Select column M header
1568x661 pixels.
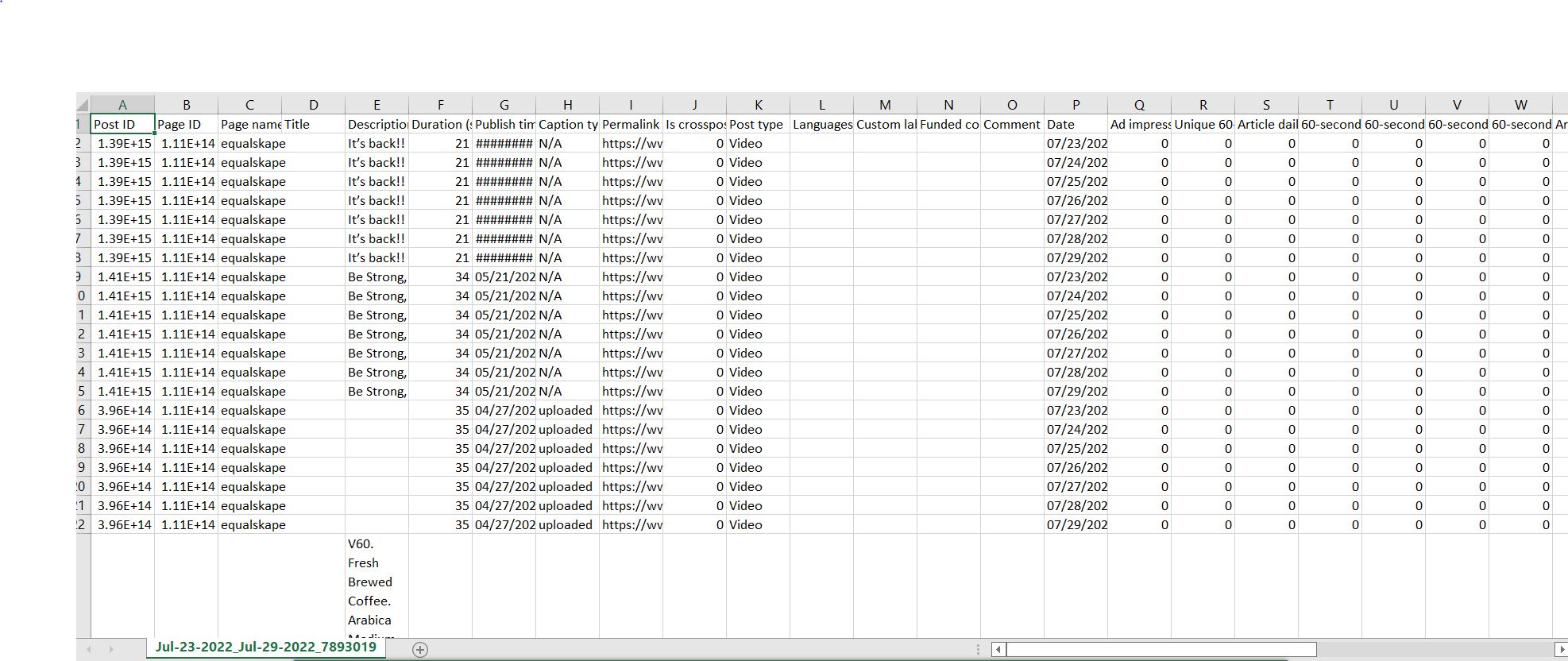885,105
